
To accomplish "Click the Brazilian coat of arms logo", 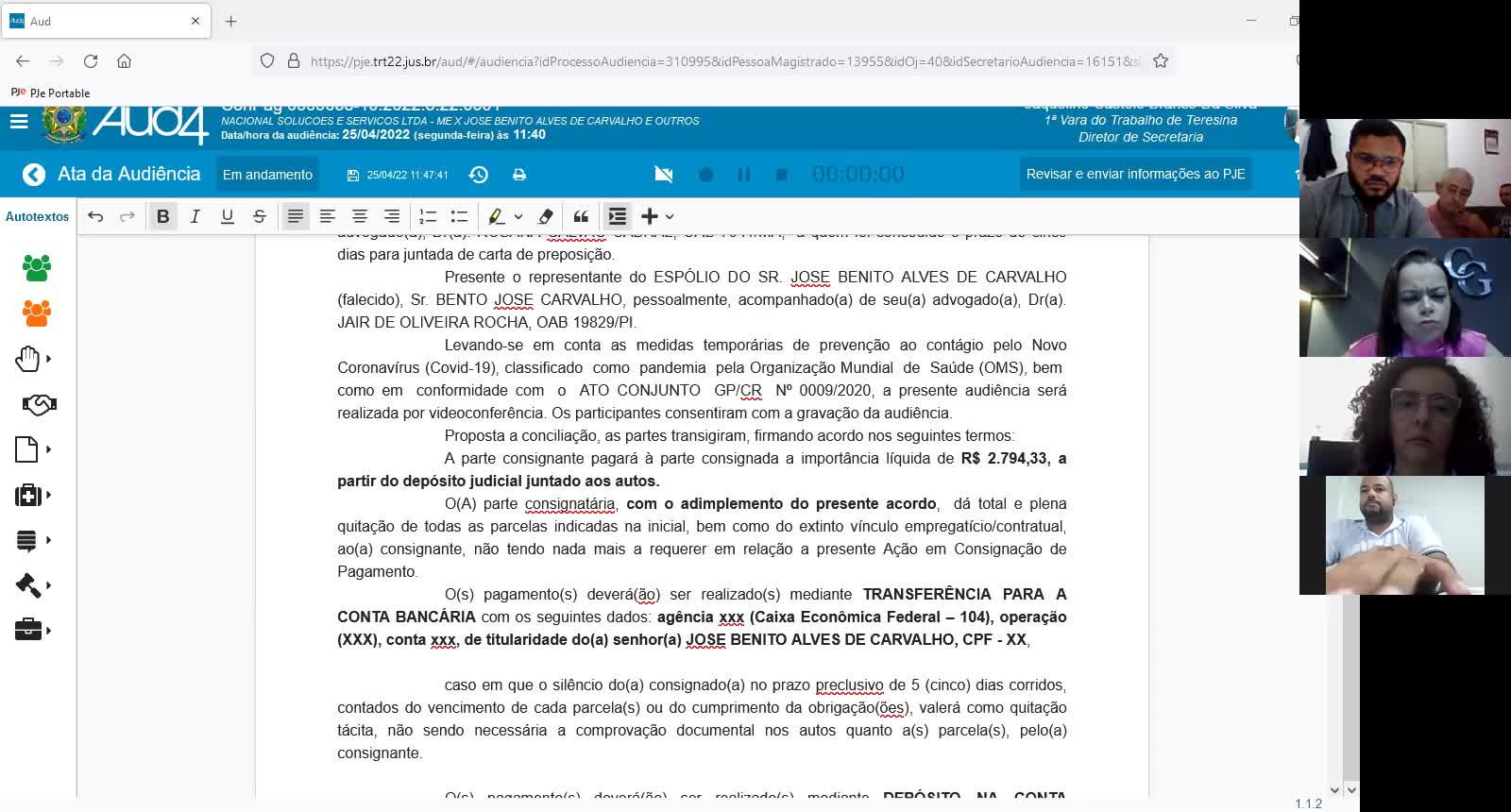I will (x=64, y=124).
